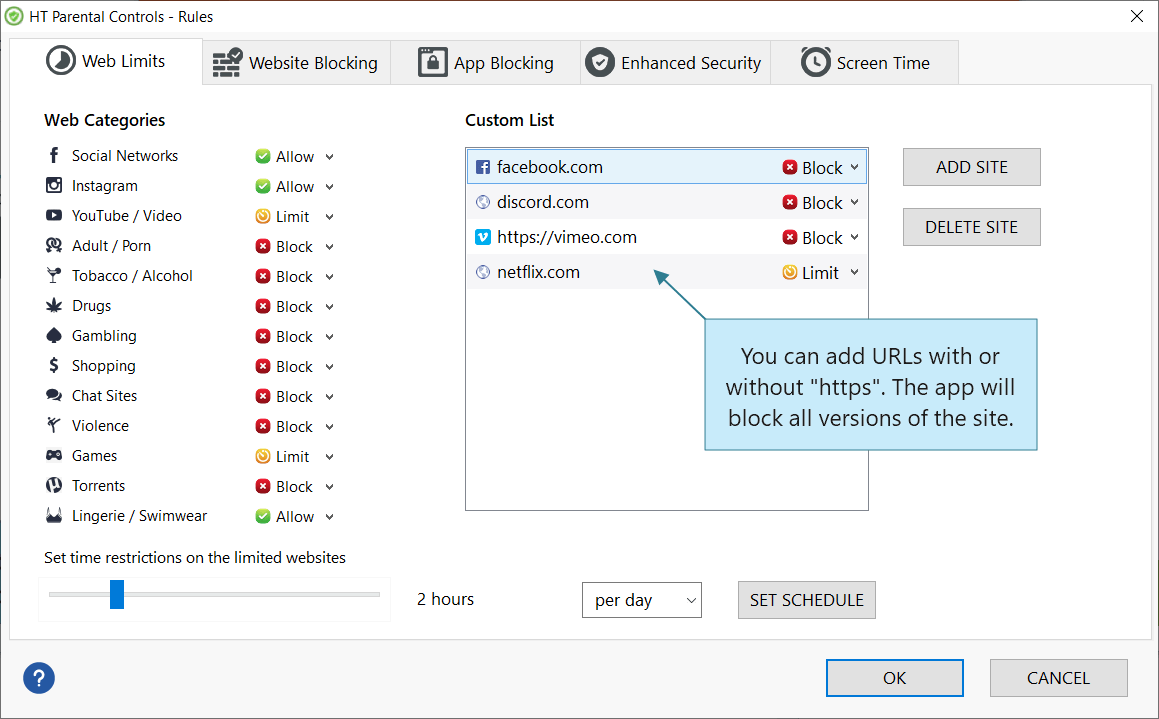The height and width of the screenshot is (719, 1159).
Task: Click the time restriction slider thumb
Action: 117,594
